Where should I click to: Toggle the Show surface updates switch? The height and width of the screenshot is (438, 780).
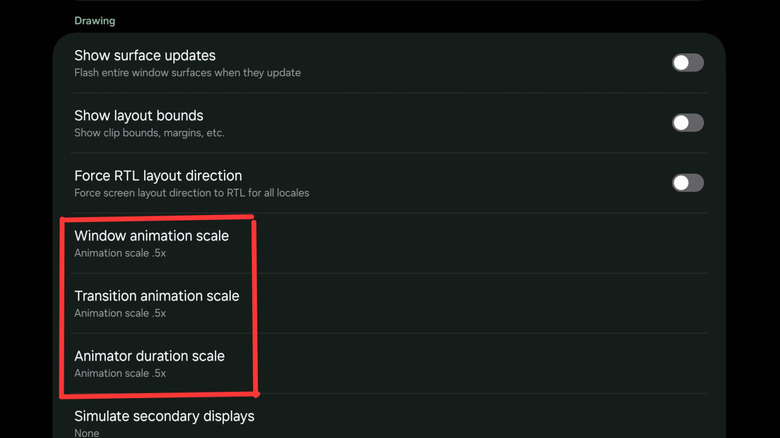tap(687, 63)
